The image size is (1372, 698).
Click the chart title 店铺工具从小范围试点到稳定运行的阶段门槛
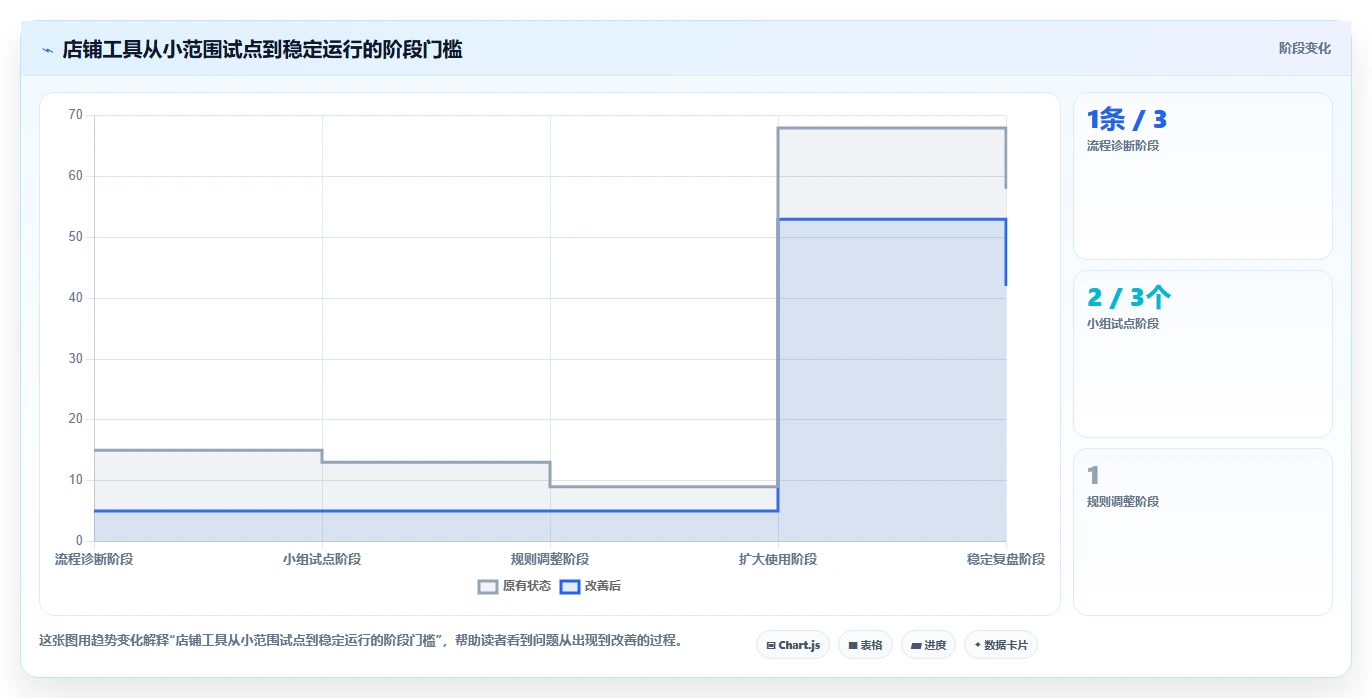(x=262, y=49)
